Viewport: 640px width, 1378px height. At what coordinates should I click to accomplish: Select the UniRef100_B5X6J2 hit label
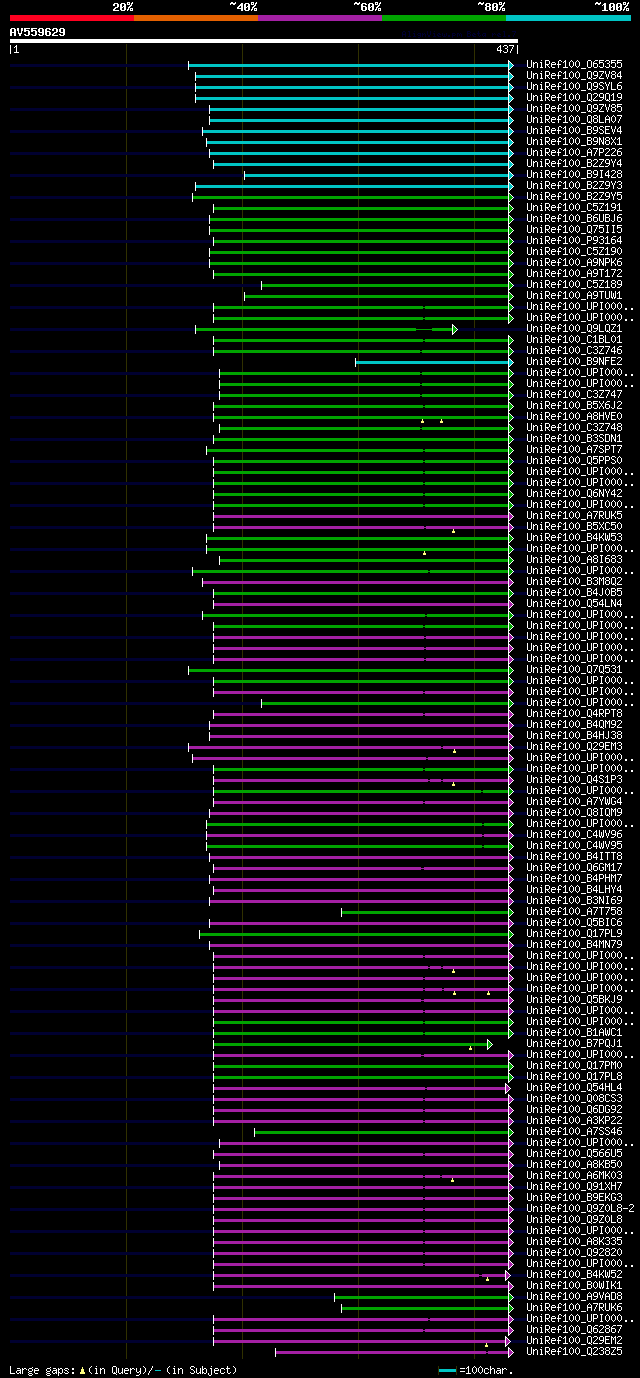pos(574,406)
